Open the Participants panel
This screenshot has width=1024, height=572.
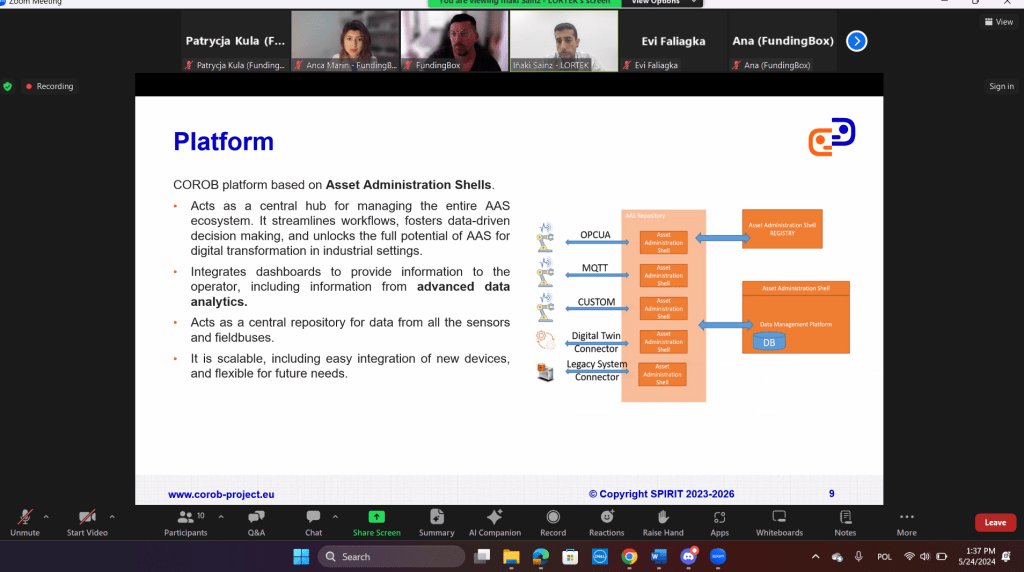185,518
